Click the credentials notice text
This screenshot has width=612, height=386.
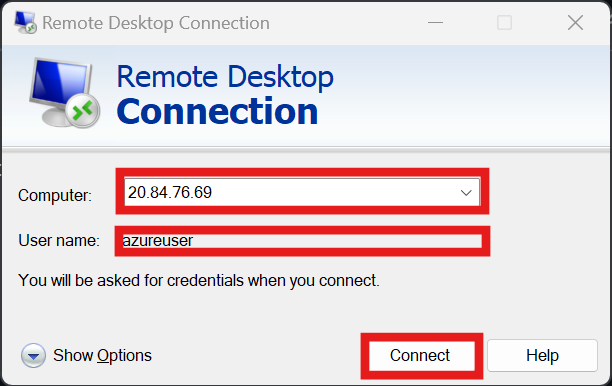pyautogui.click(x=199, y=281)
